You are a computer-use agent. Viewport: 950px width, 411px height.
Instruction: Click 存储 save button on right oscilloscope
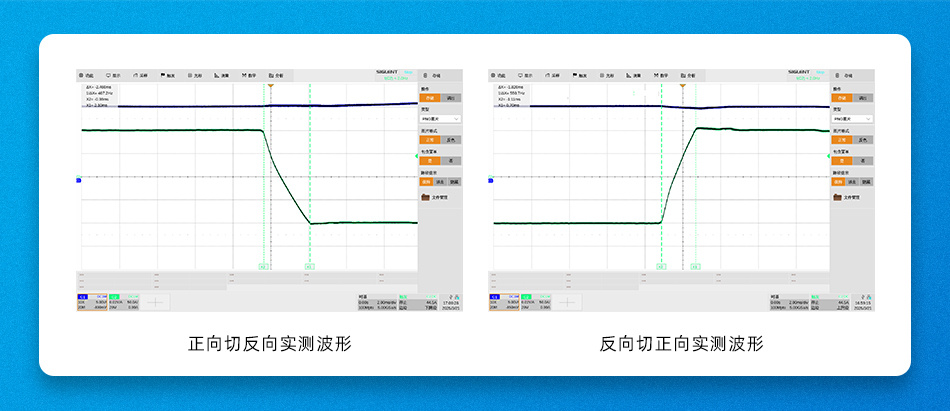pyautogui.click(x=840, y=98)
